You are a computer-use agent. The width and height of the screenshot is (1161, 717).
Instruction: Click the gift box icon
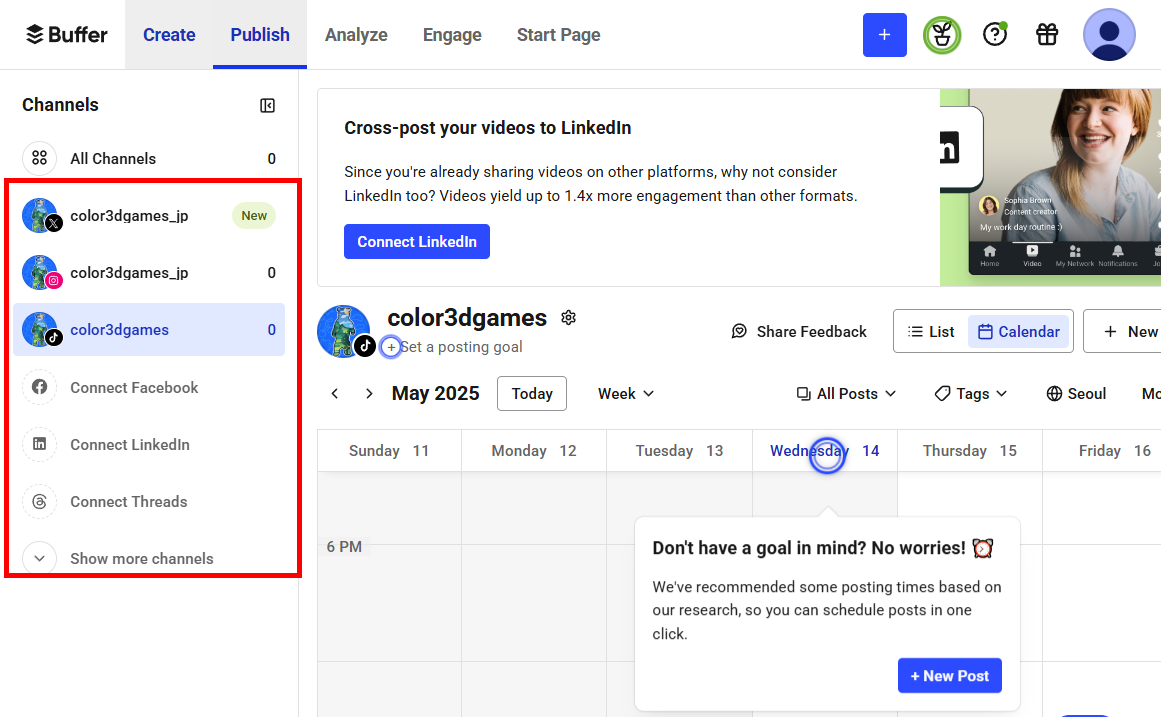point(1047,34)
